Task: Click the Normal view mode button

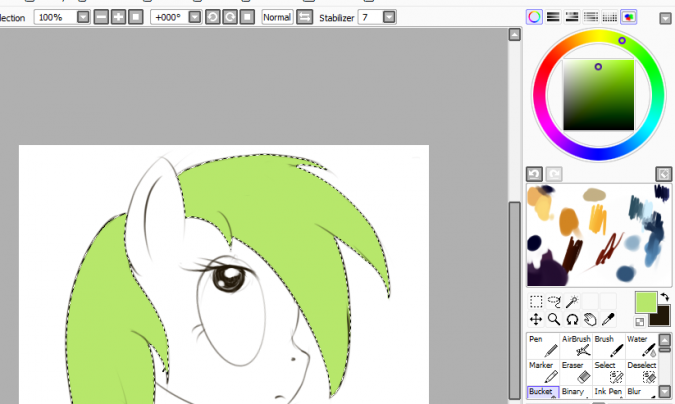Action: [277, 17]
